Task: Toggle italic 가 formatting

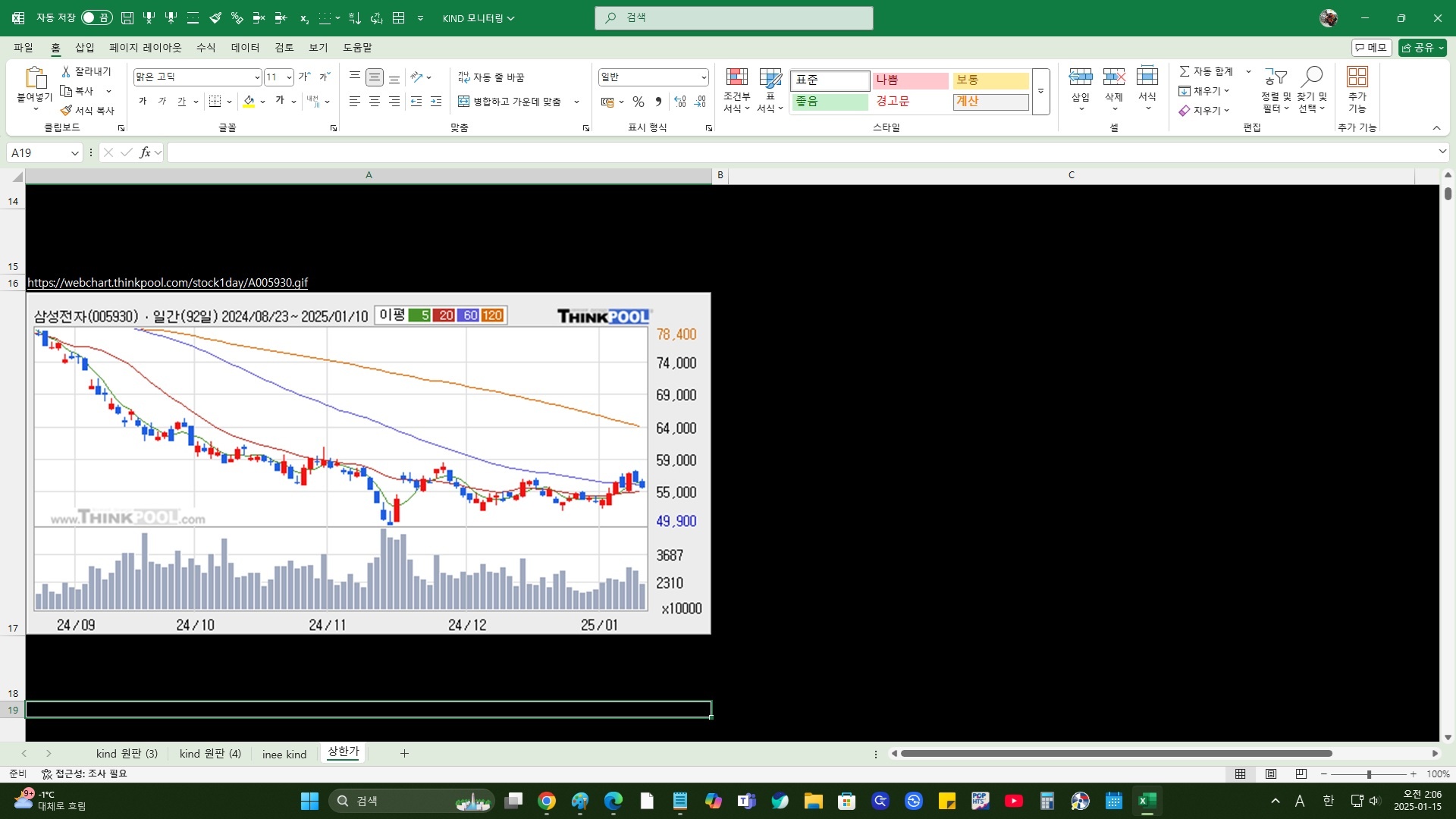Action: [162, 102]
